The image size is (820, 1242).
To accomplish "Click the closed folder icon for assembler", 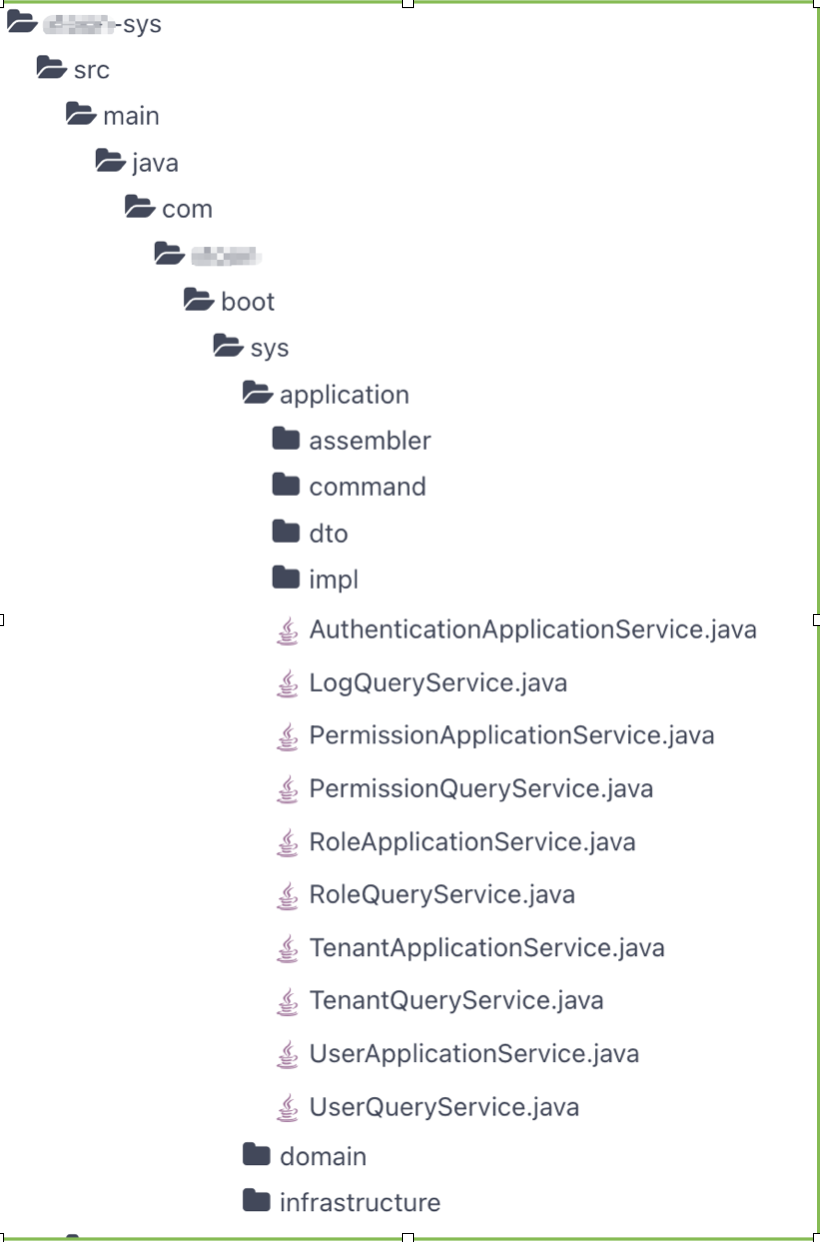I will point(286,439).
